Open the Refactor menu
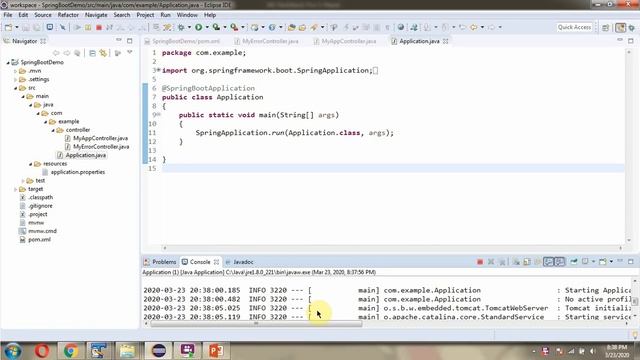Image resolution: width=640 pixels, height=360 pixels. (68, 15)
